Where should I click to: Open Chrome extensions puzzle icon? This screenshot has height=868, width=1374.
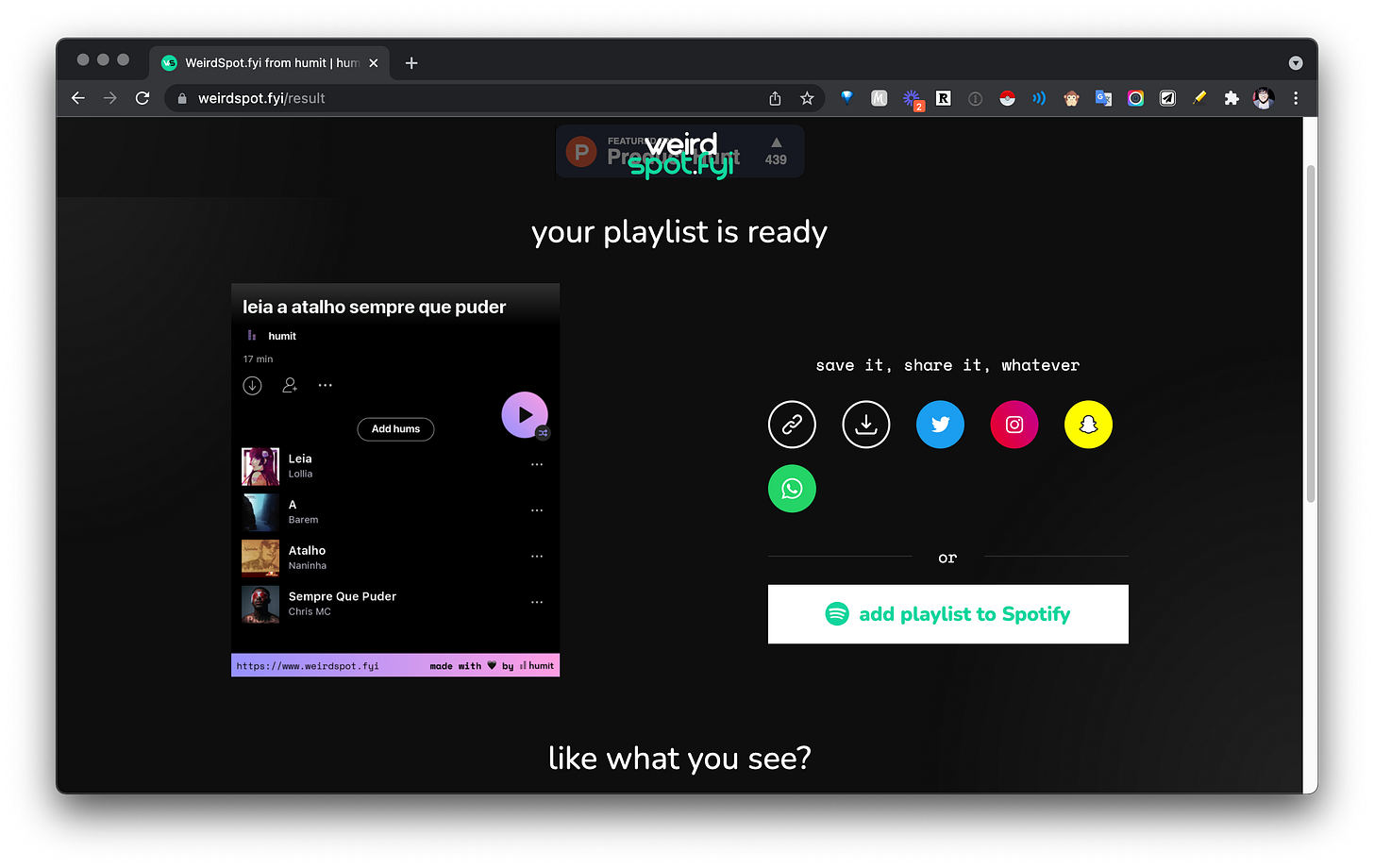click(1232, 98)
